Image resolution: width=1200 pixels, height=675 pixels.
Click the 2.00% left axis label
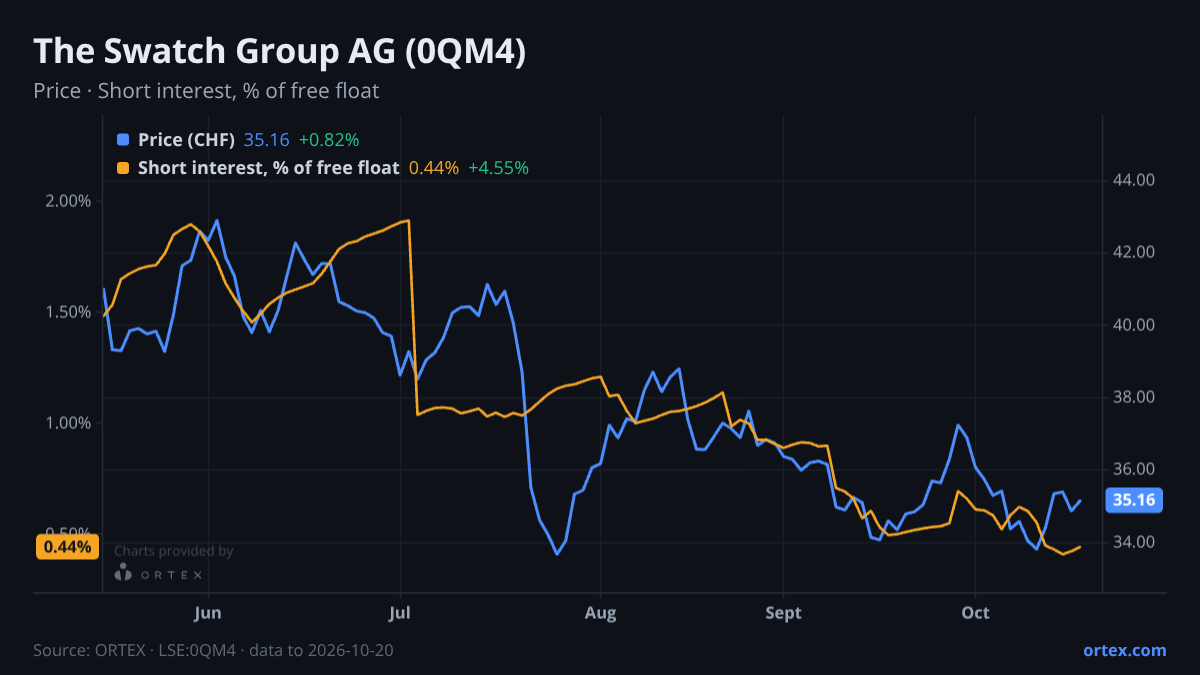[x=69, y=201]
